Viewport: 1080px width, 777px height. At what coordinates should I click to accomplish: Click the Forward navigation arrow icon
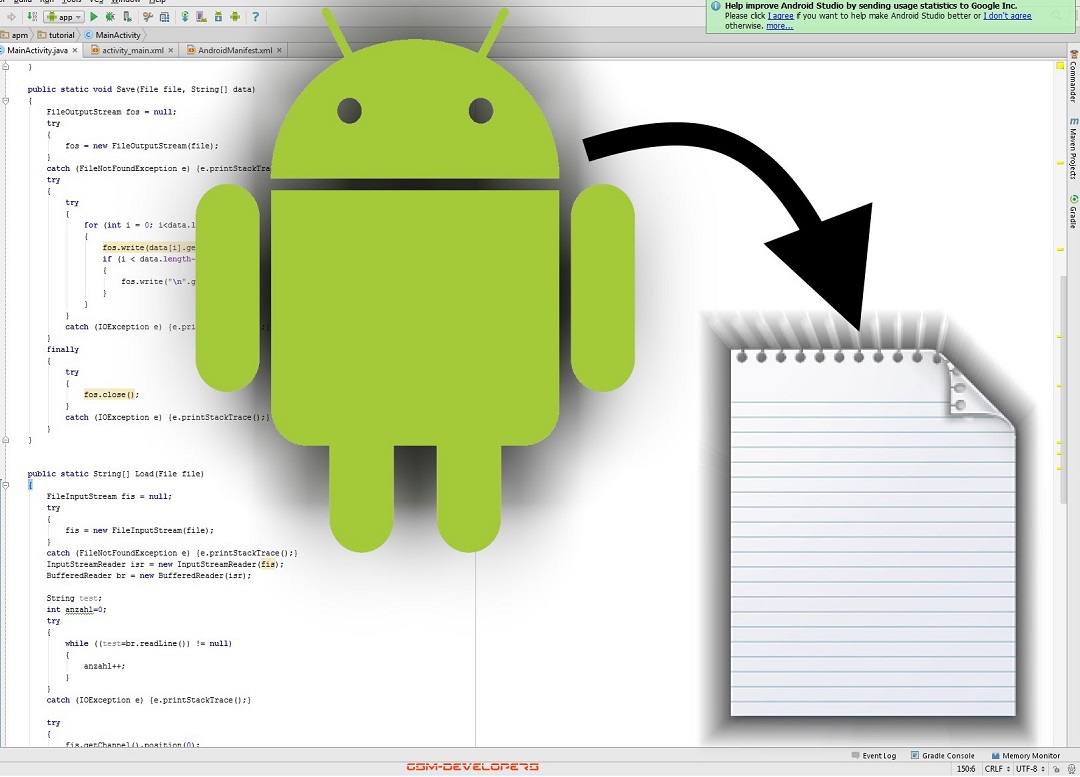point(11,17)
